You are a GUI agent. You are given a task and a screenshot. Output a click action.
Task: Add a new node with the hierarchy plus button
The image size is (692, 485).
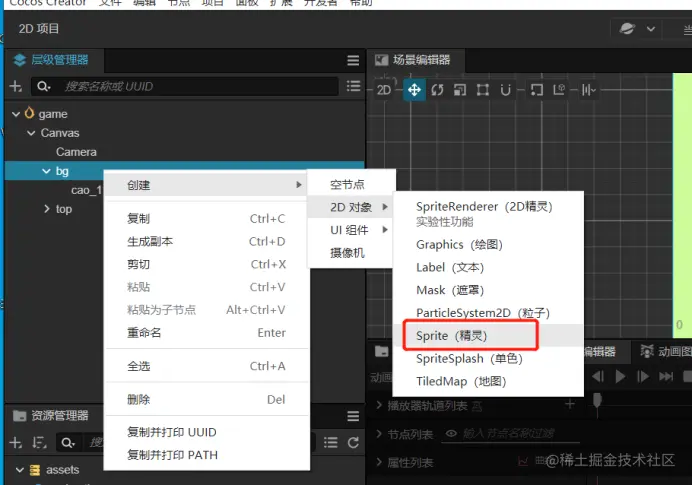tap(16, 86)
